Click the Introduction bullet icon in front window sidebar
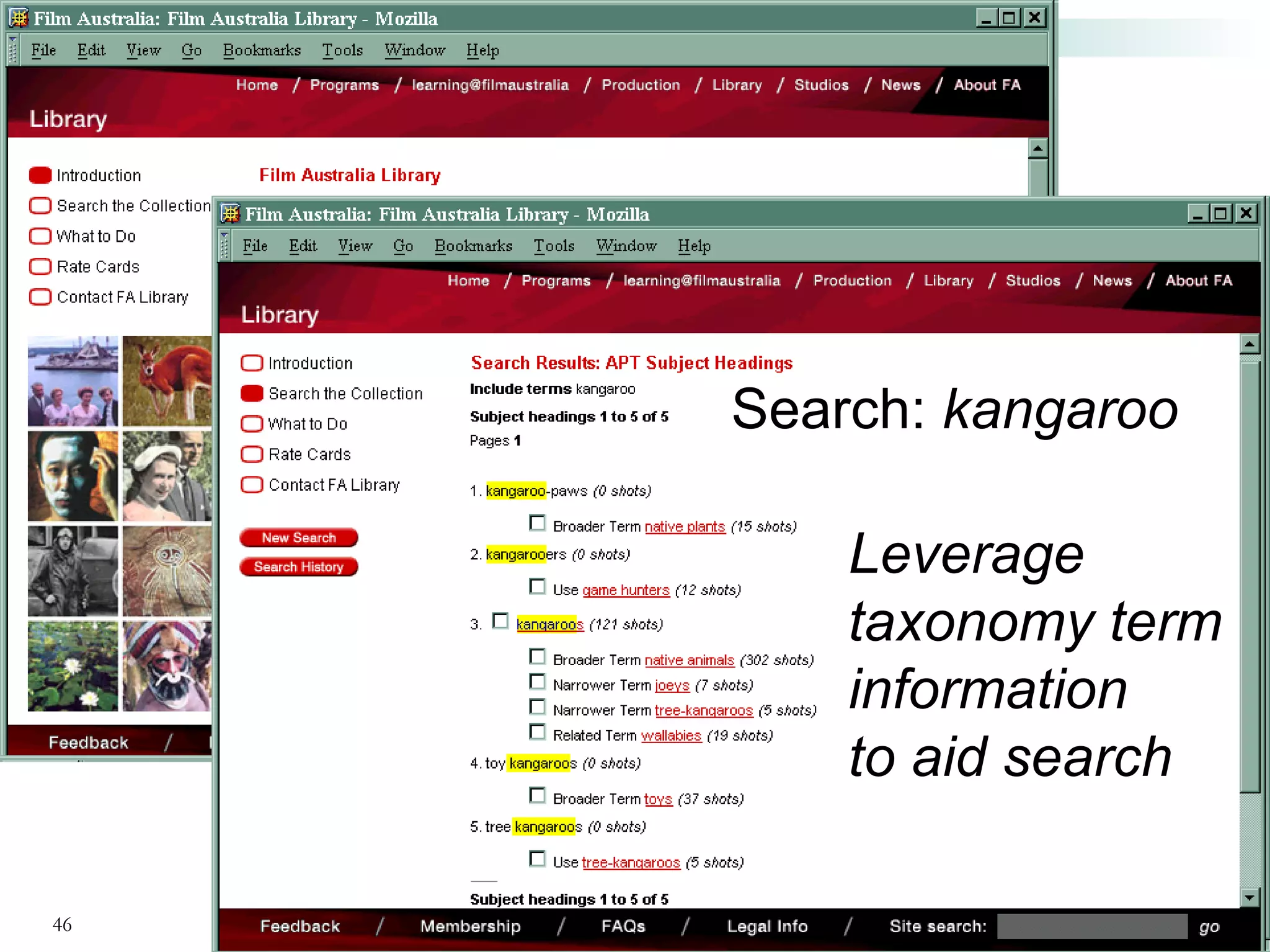Image resolution: width=1270 pixels, height=952 pixels. point(252,363)
